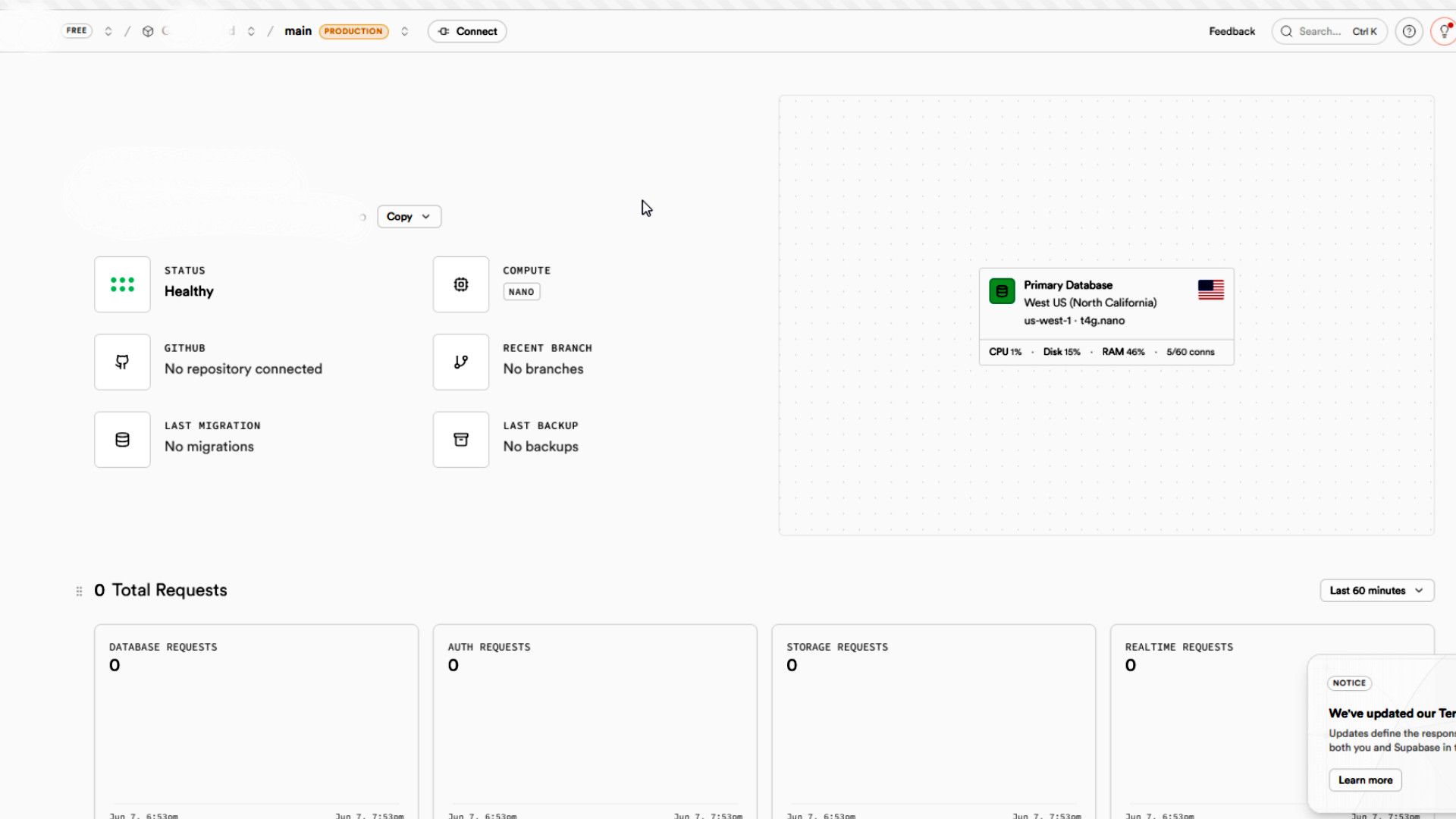Click the Status health dots icon
Screen dimensions: 1456x819
click(x=122, y=284)
